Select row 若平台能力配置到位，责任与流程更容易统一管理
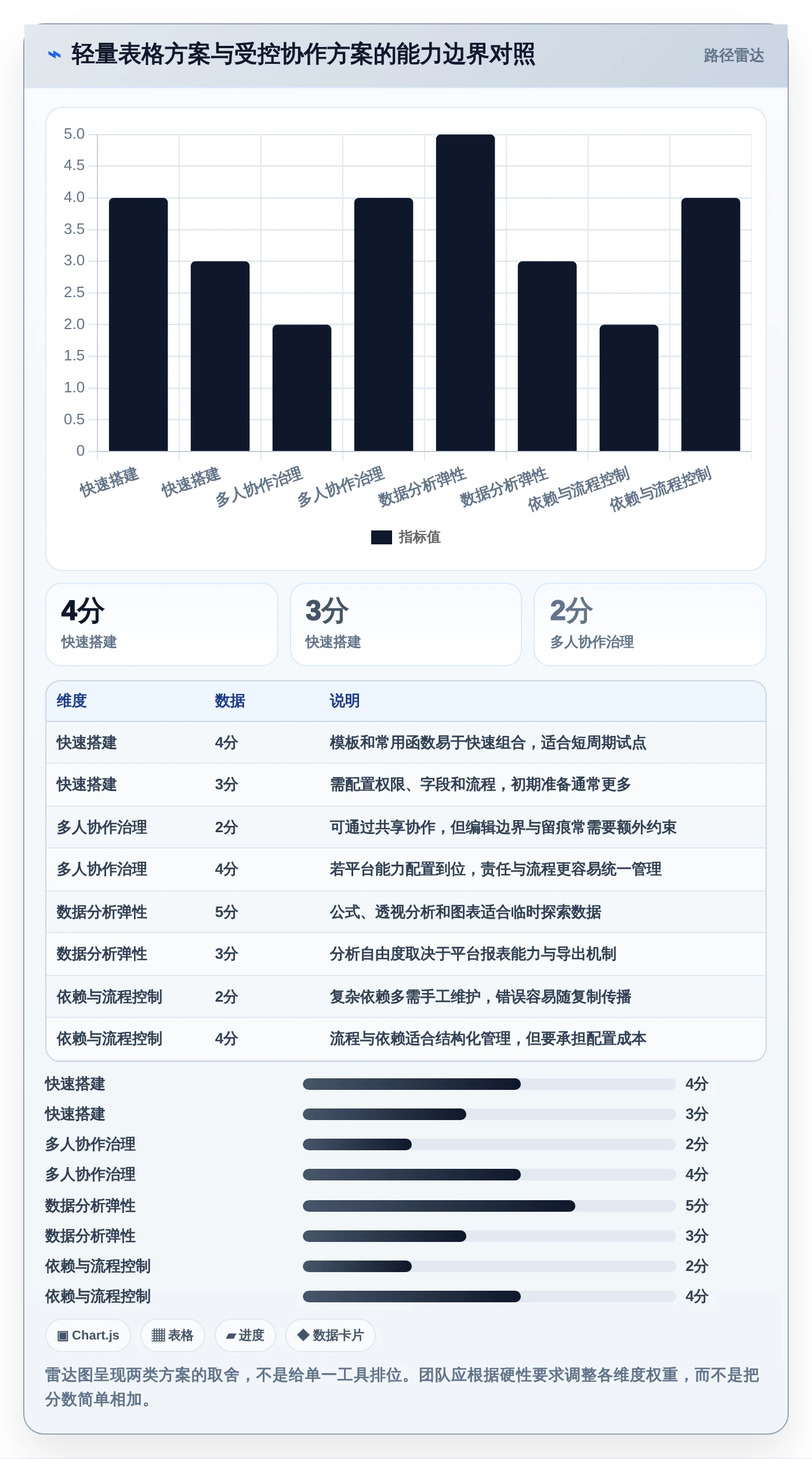812x1459 pixels. coord(406,869)
